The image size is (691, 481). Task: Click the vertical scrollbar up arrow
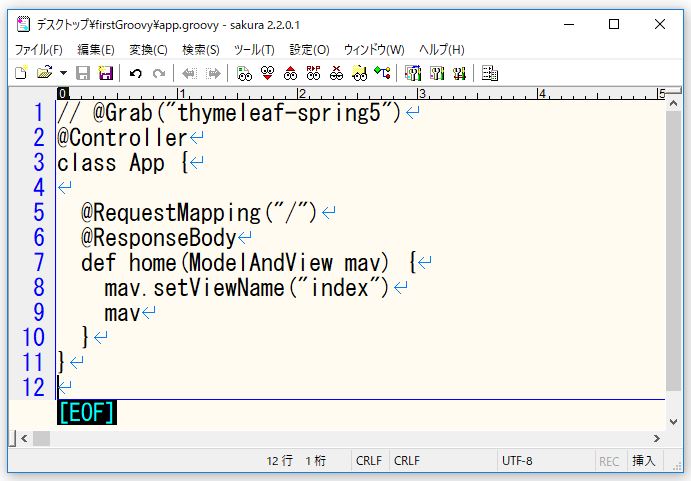click(673, 104)
